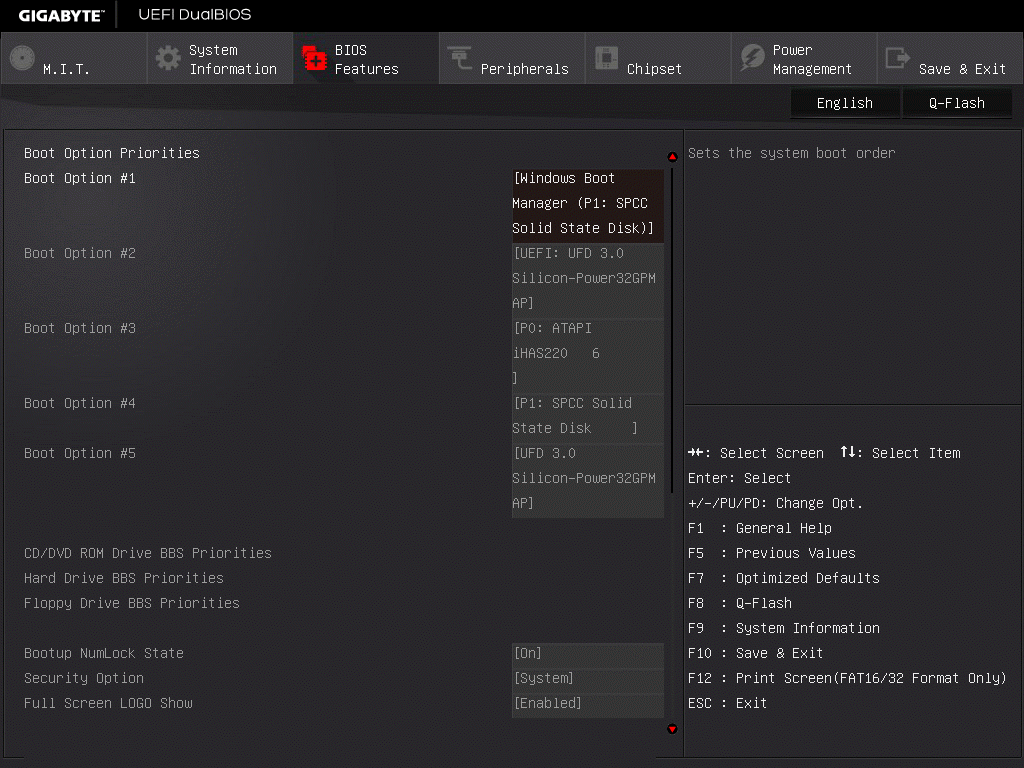Click the red BIOS Features chip icon

click(x=315, y=58)
